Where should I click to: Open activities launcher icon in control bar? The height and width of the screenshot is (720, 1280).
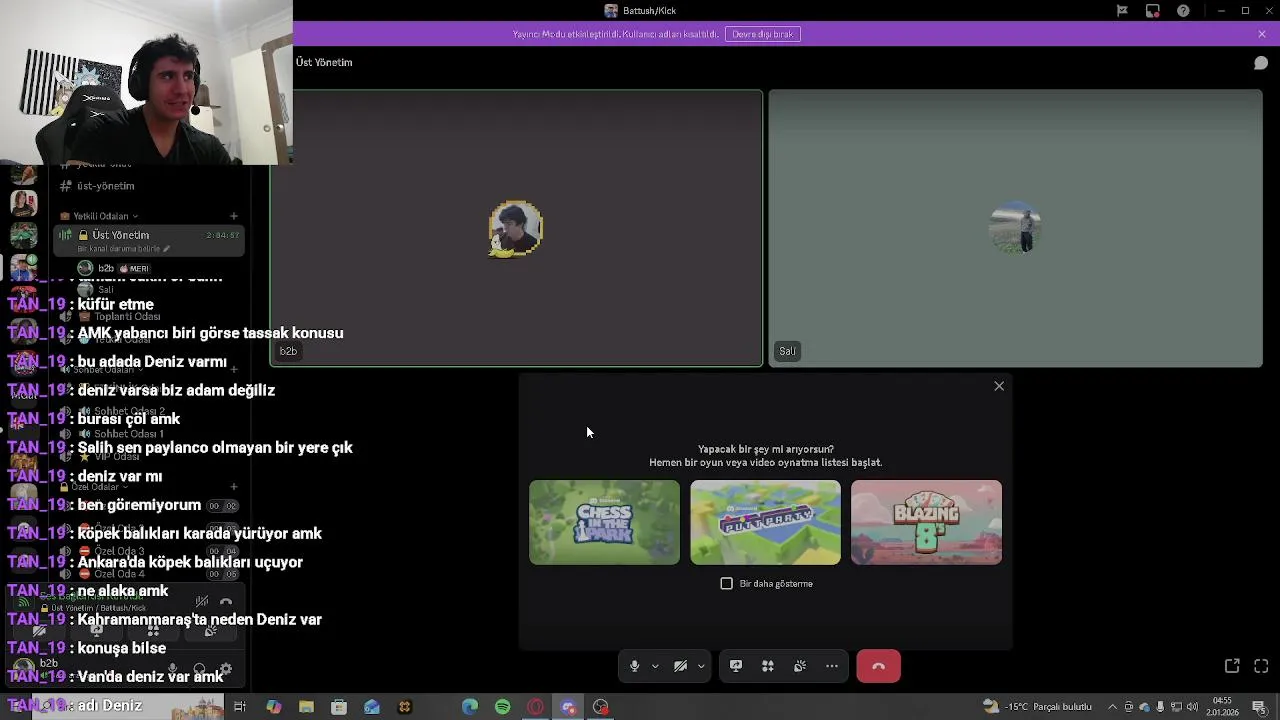(768, 666)
